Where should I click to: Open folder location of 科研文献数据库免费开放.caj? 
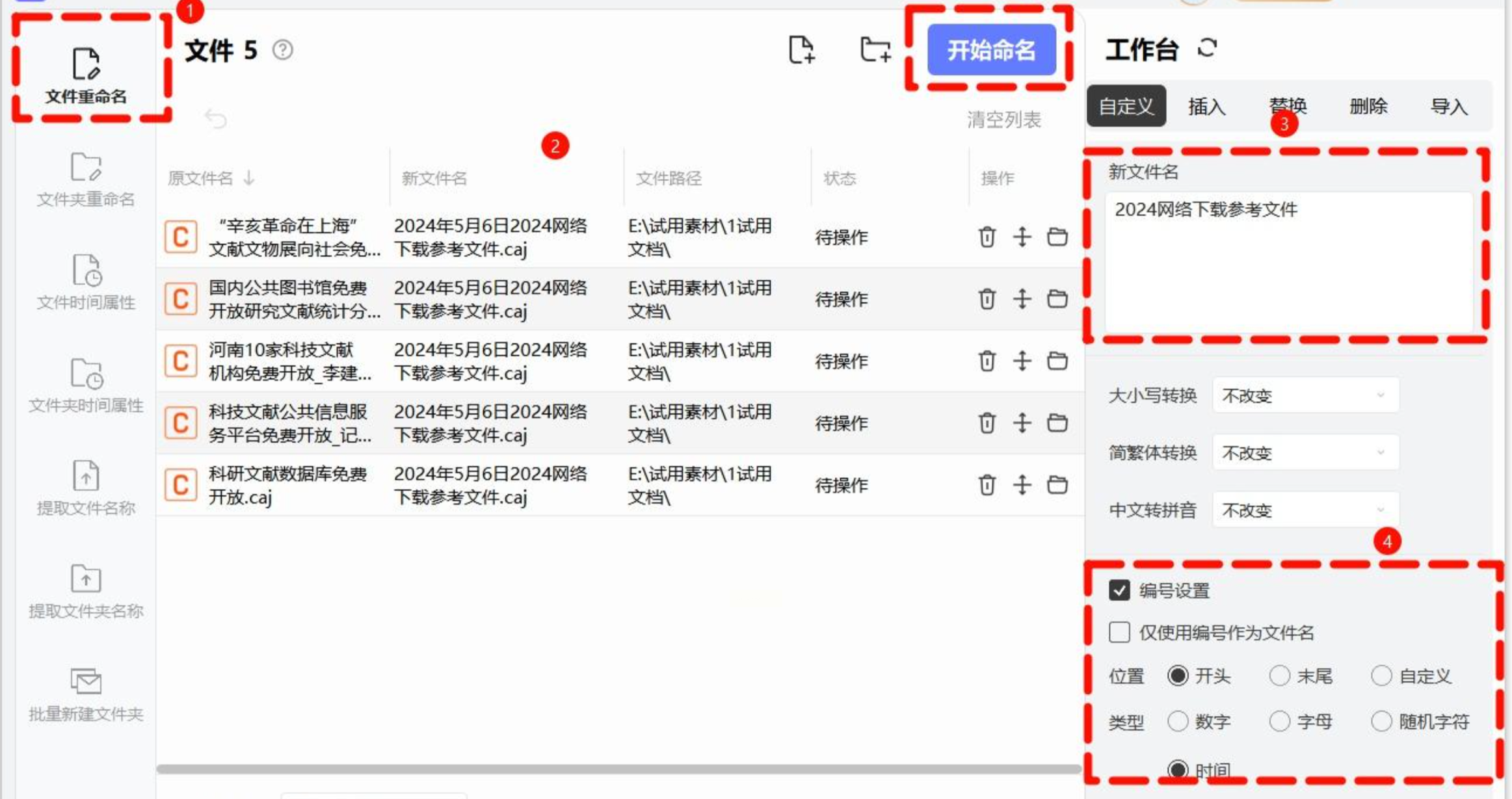pos(1057,485)
